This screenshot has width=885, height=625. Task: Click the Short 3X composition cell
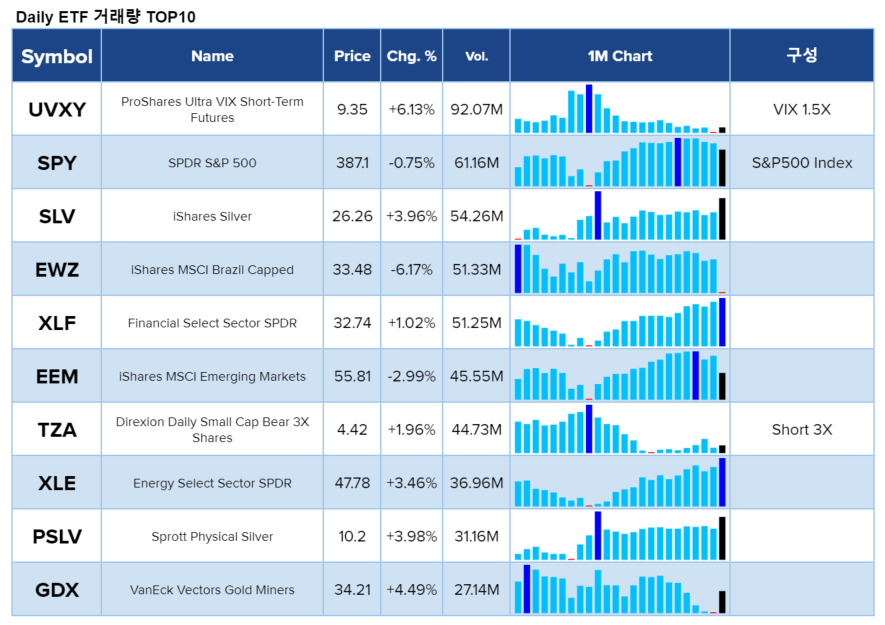point(802,430)
